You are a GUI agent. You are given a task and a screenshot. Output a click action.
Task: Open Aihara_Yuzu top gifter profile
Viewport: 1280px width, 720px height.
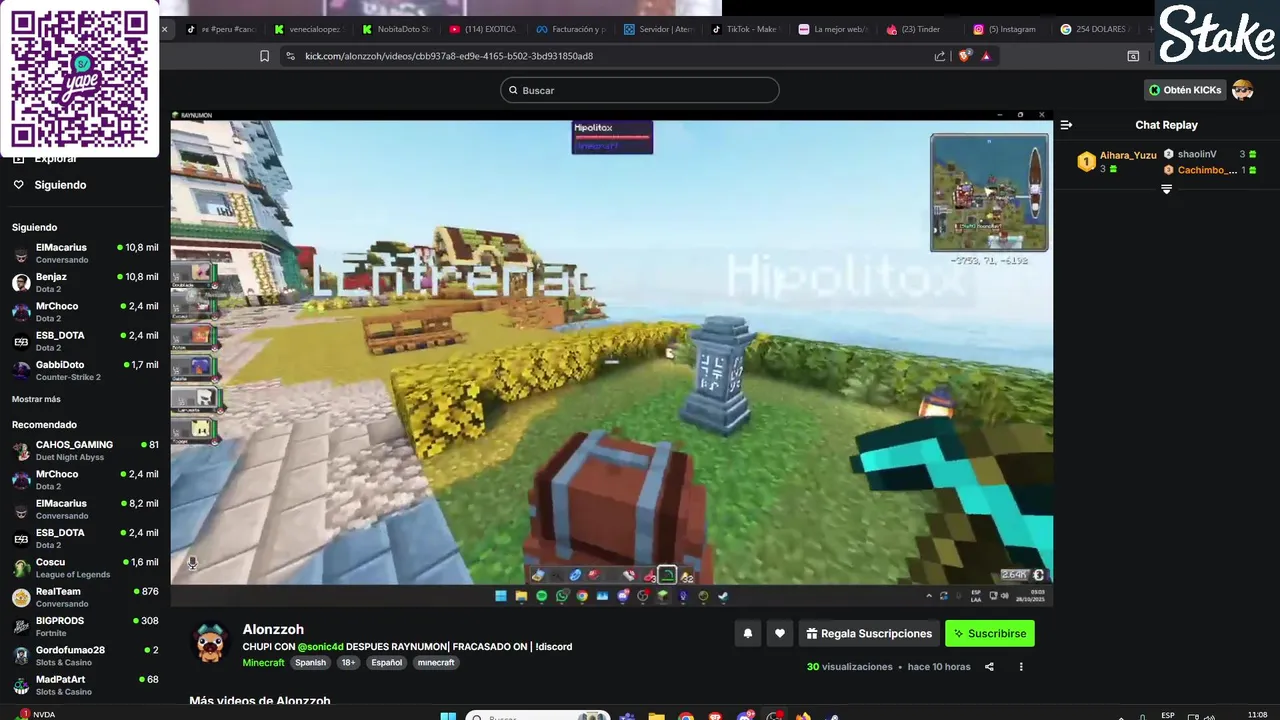point(1128,155)
